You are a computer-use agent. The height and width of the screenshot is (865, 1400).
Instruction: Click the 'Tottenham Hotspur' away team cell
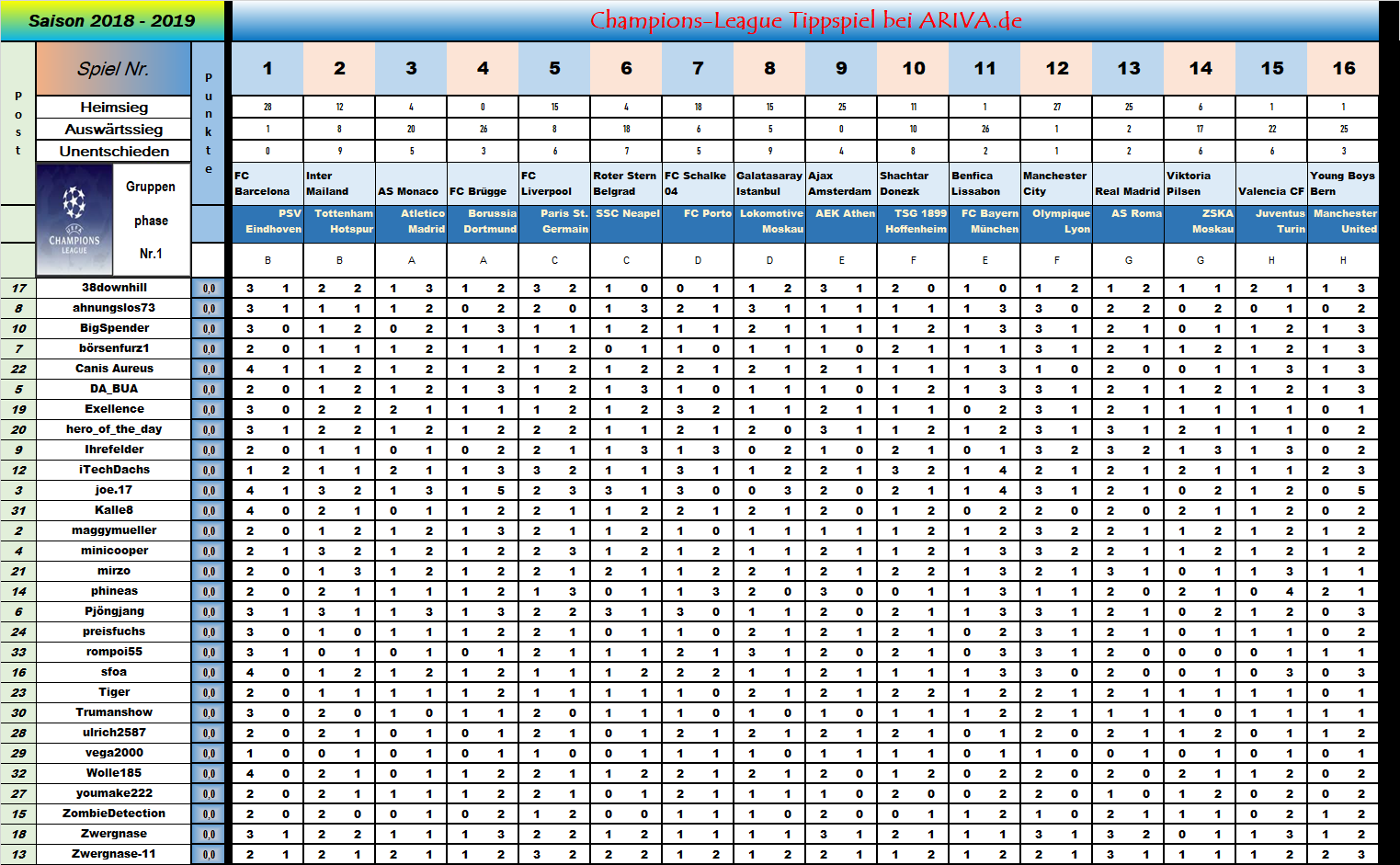tap(339, 224)
